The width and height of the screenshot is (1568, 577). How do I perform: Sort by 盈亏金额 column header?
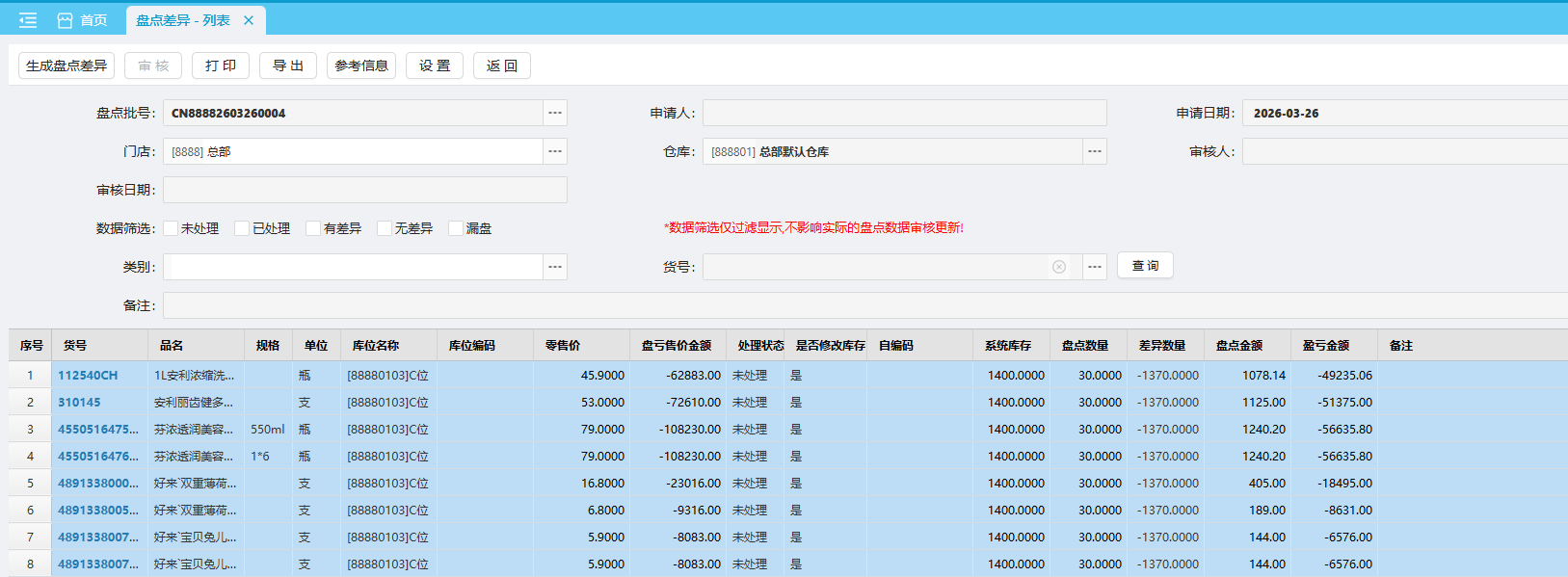pyautogui.click(x=1326, y=346)
